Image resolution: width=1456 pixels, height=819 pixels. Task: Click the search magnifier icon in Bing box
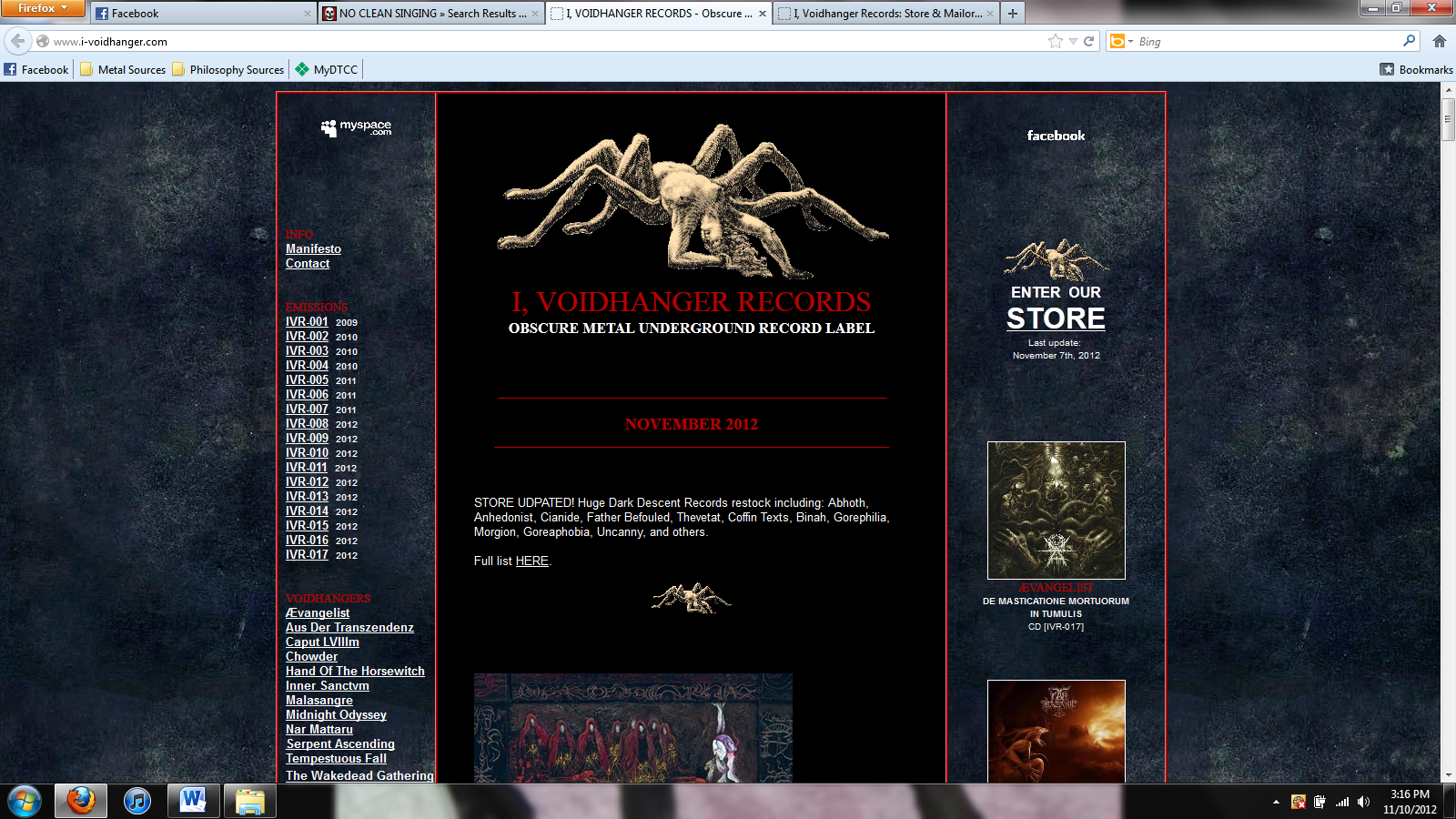(1409, 41)
